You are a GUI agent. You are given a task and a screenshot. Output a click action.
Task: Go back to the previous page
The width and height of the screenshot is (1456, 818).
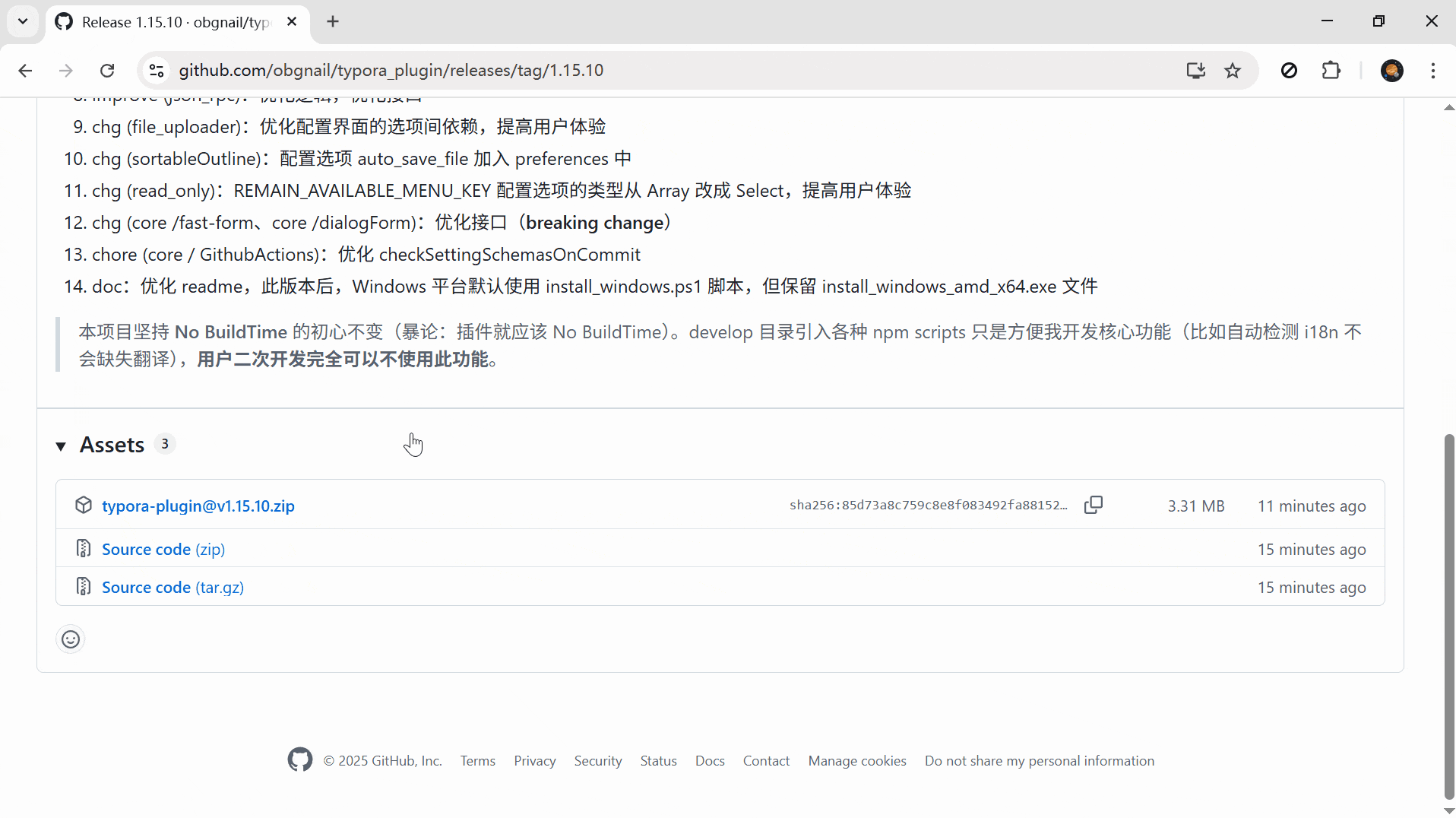(x=25, y=71)
